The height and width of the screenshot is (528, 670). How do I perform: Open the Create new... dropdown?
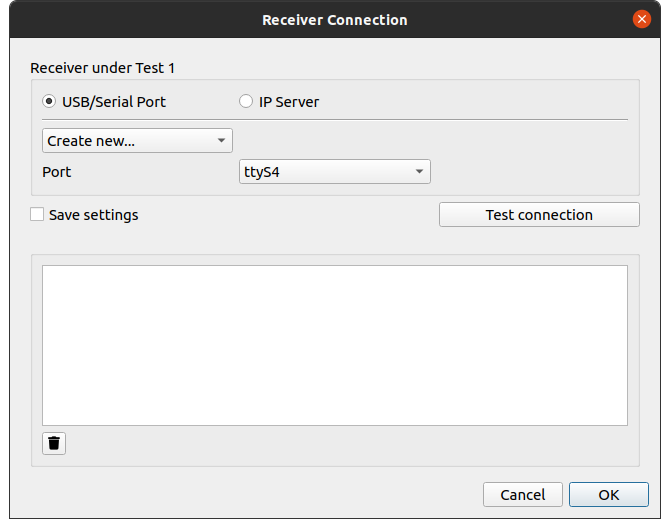tap(136, 141)
